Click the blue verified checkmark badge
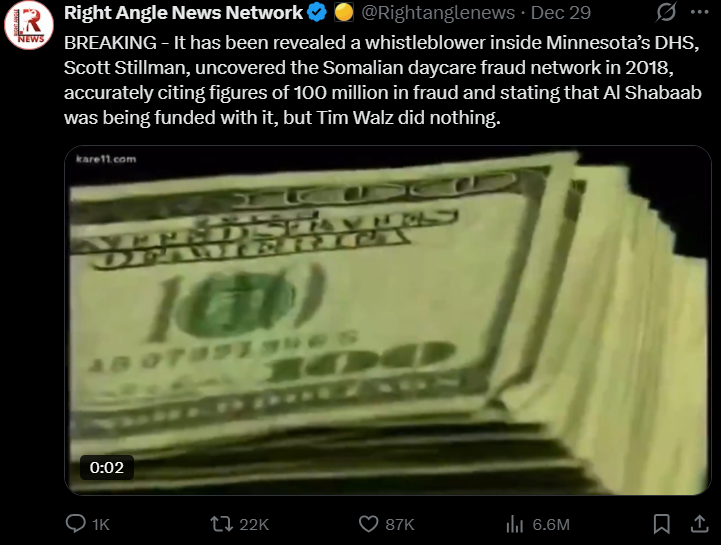 317,12
